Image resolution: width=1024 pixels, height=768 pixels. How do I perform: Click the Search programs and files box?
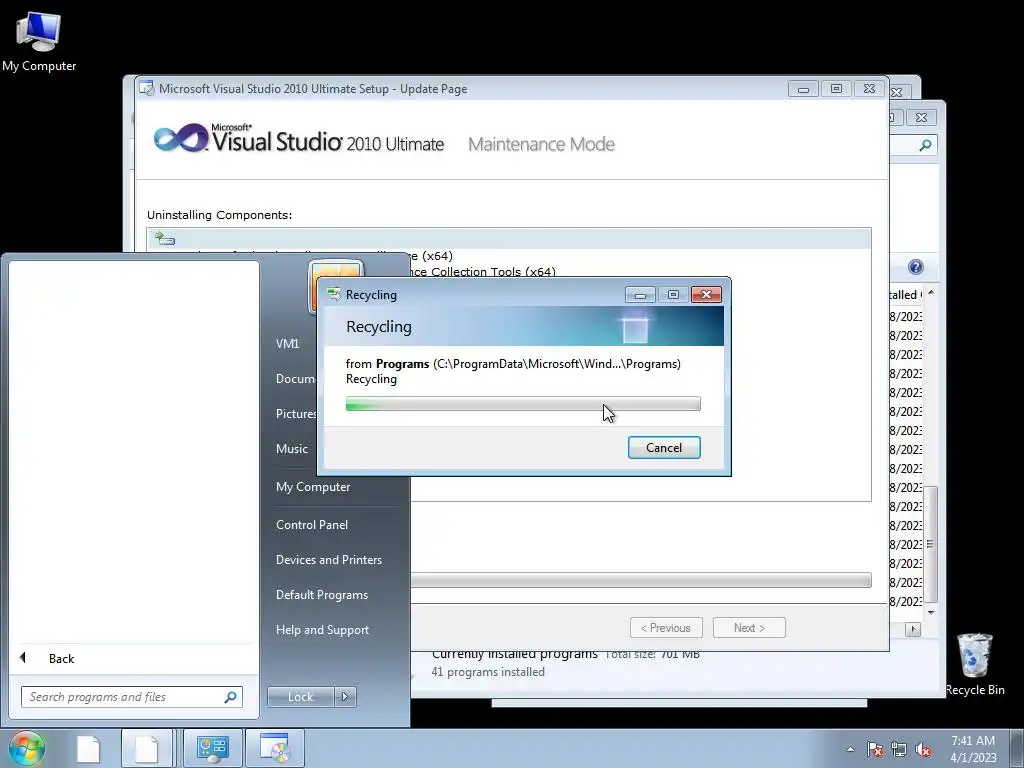click(x=132, y=697)
